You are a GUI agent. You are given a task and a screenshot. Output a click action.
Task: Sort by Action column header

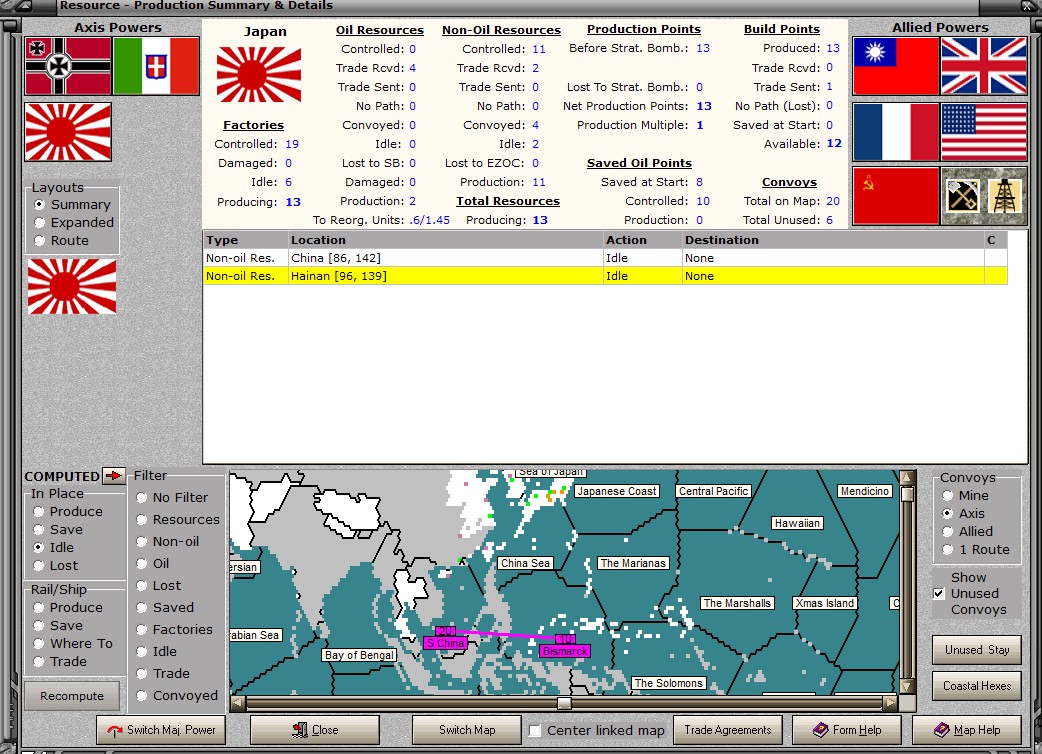coord(643,240)
